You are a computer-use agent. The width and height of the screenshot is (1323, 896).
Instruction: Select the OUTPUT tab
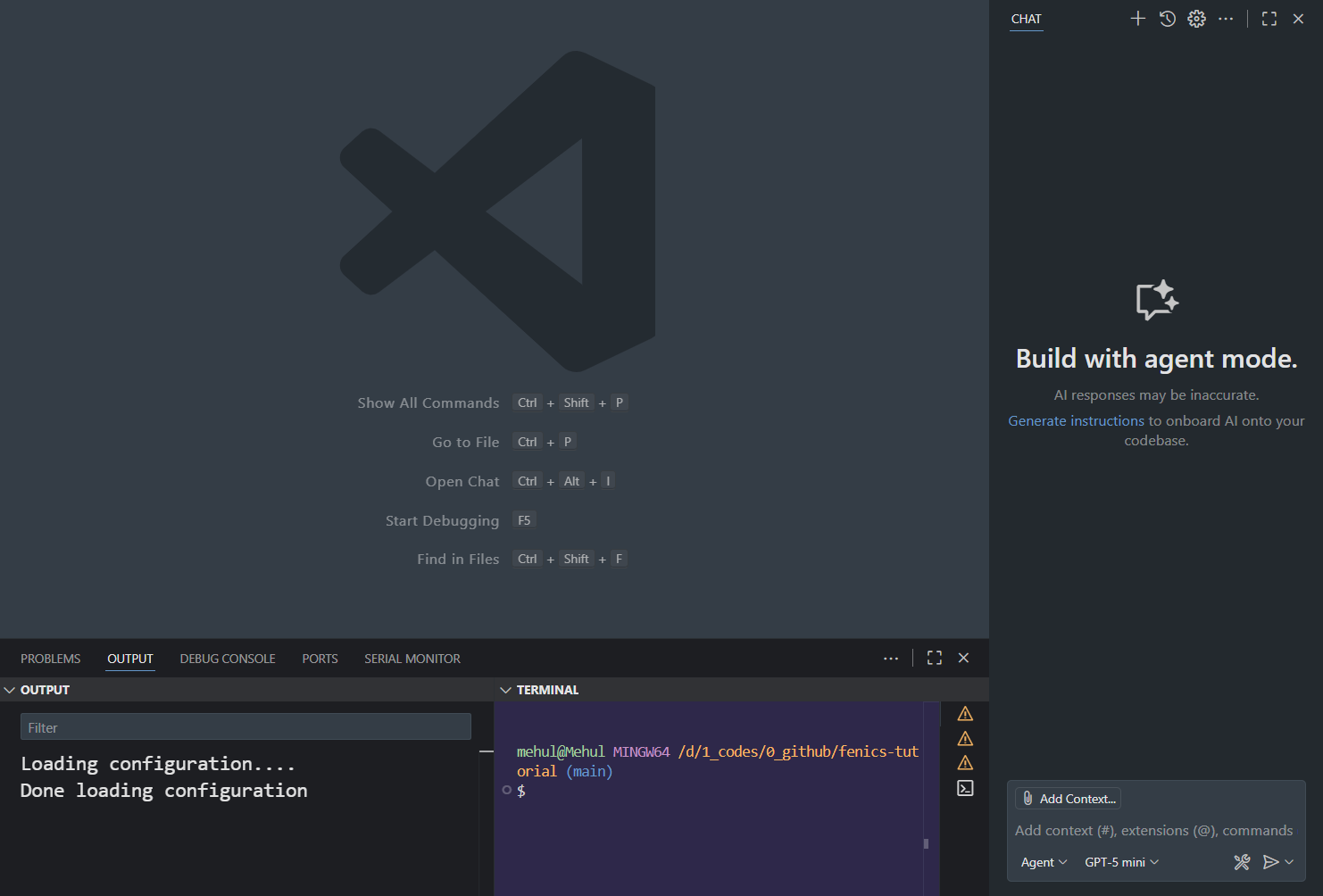(x=130, y=659)
